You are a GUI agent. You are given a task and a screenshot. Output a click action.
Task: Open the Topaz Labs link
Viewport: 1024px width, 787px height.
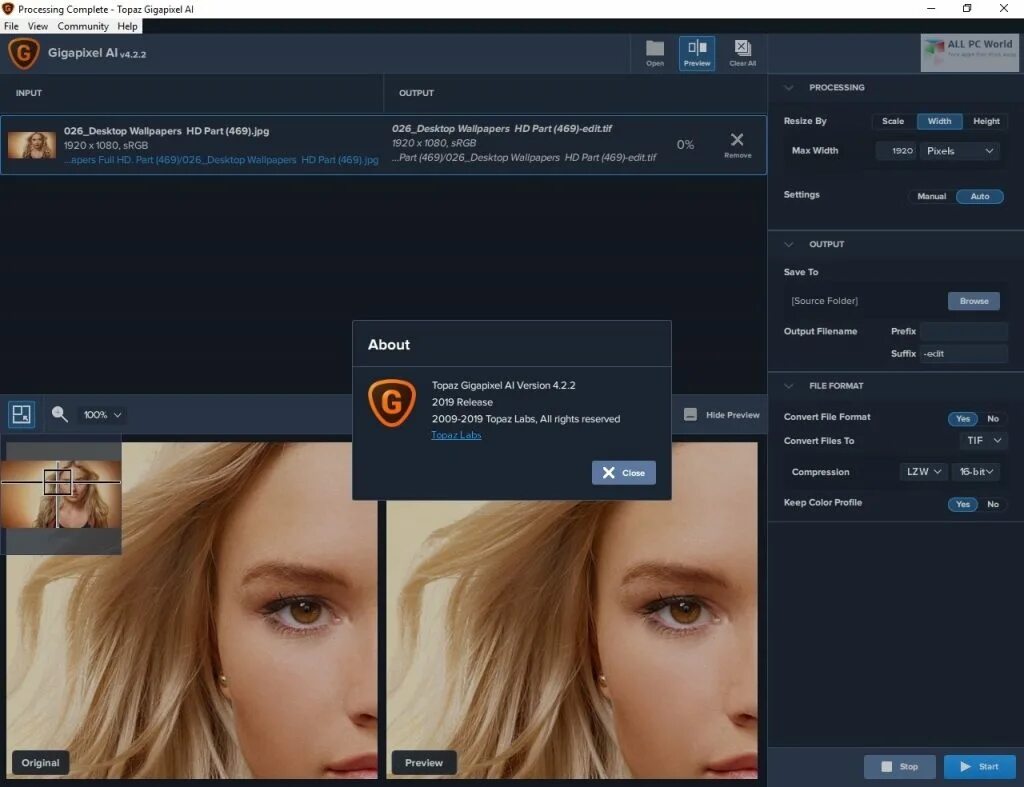[x=456, y=435]
